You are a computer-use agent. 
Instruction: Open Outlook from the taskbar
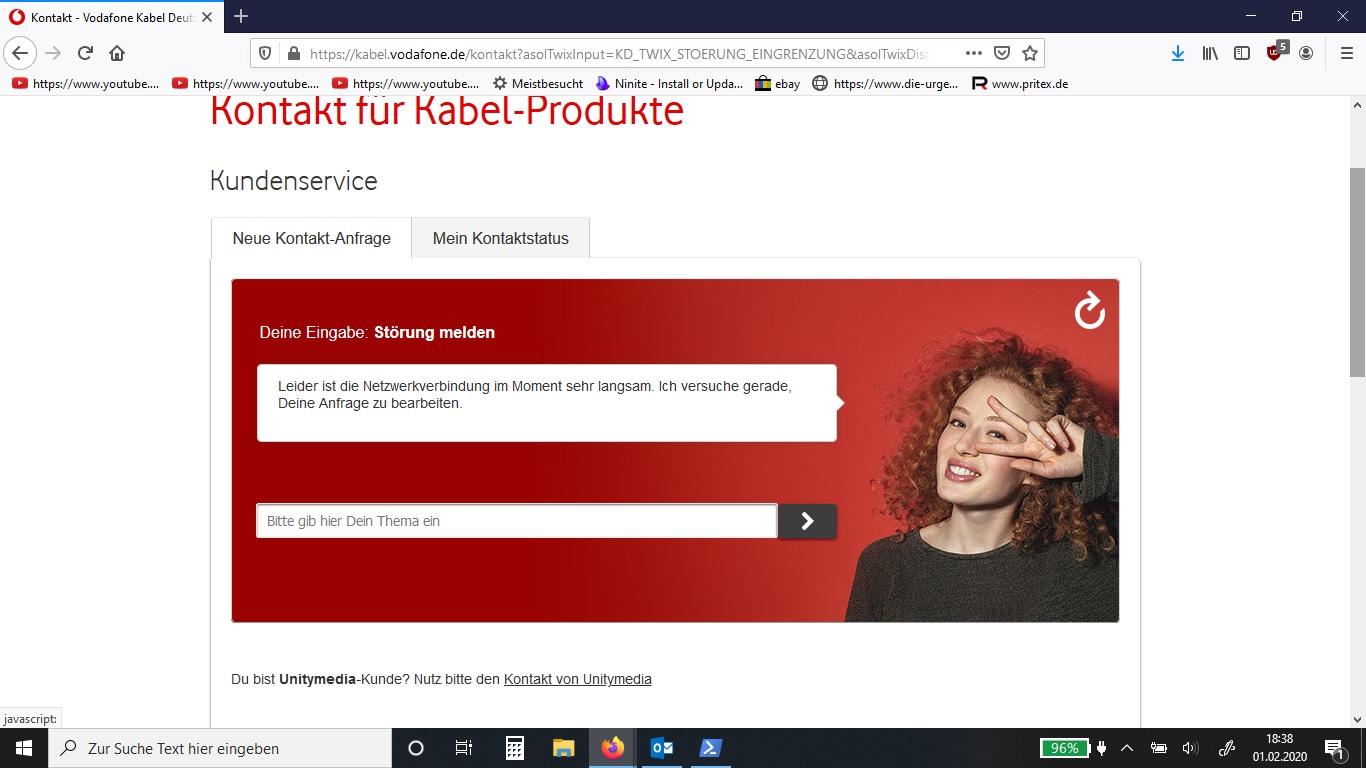pos(661,748)
